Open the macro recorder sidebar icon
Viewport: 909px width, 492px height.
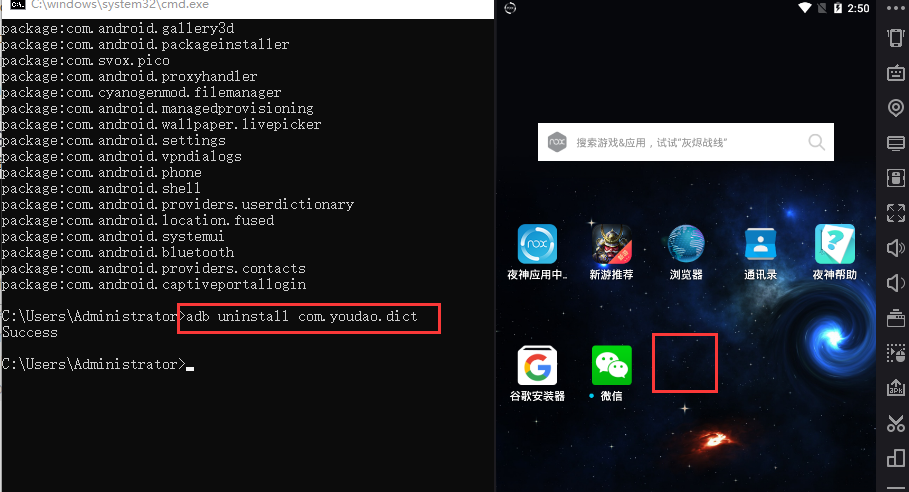click(x=896, y=353)
